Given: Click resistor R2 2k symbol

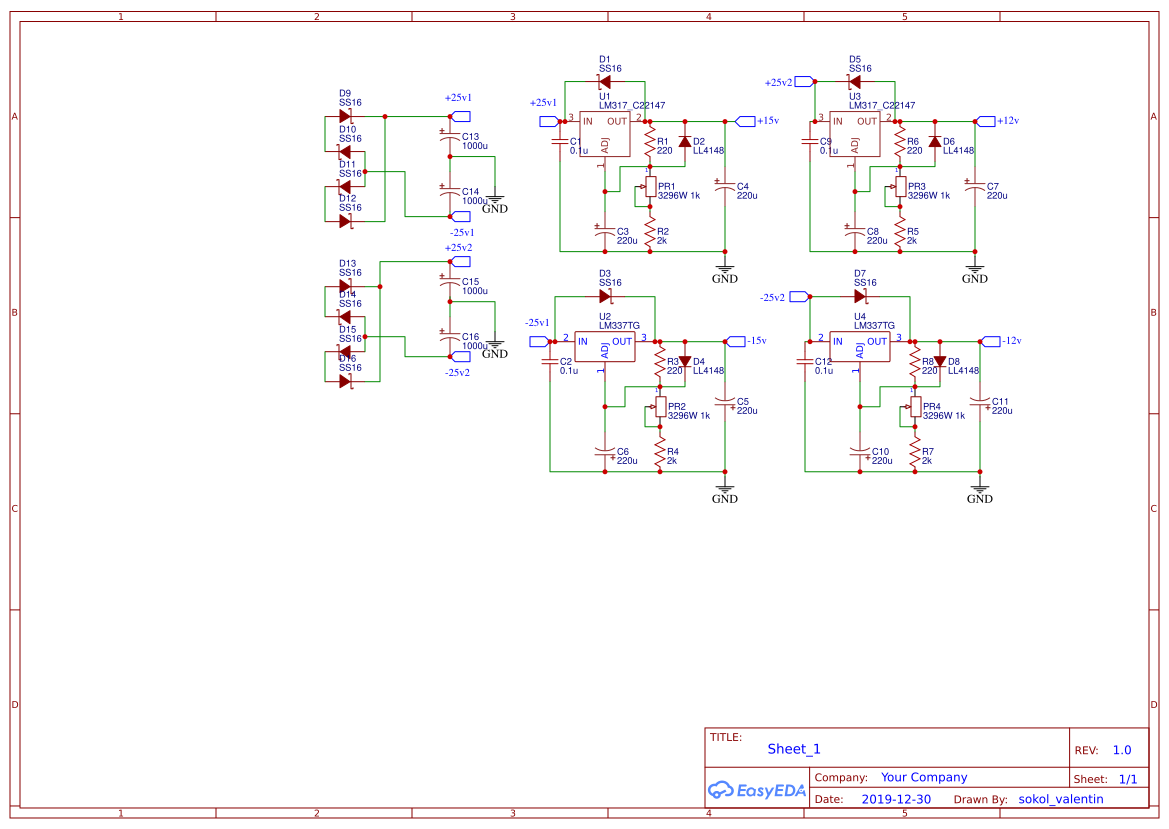Looking at the screenshot, I should 650,236.
